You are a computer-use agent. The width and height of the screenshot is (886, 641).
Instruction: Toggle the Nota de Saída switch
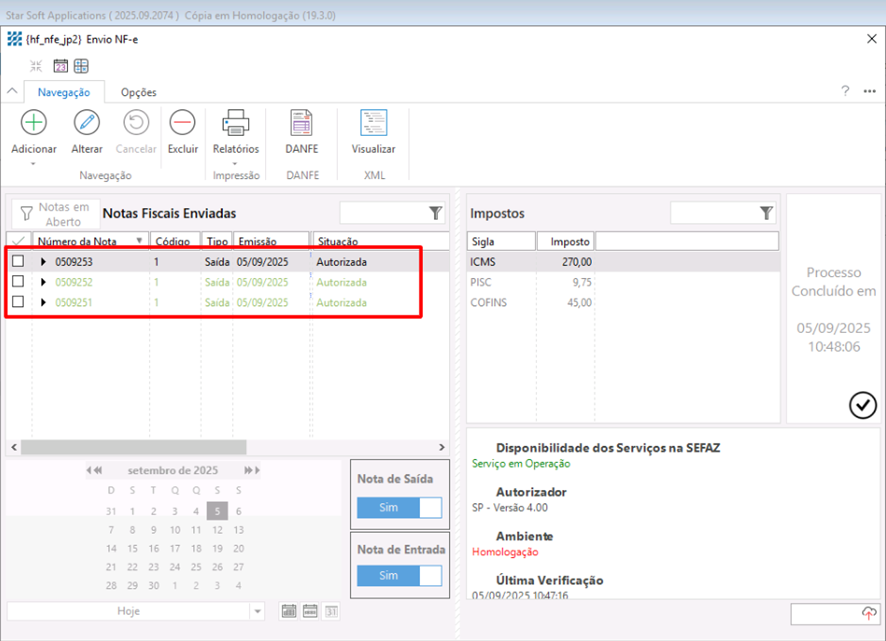[x=399, y=508]
